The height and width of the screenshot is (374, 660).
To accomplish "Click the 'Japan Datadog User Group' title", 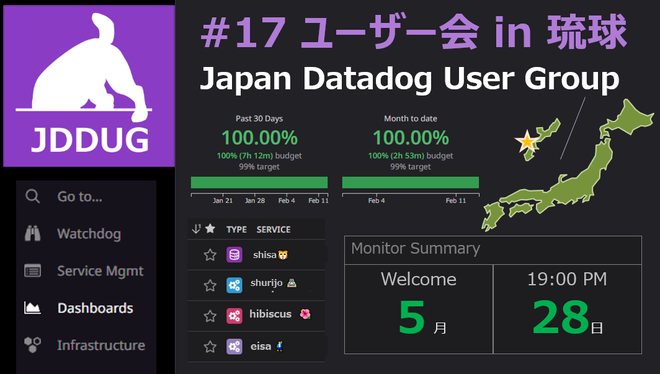I will coord(409,79).
